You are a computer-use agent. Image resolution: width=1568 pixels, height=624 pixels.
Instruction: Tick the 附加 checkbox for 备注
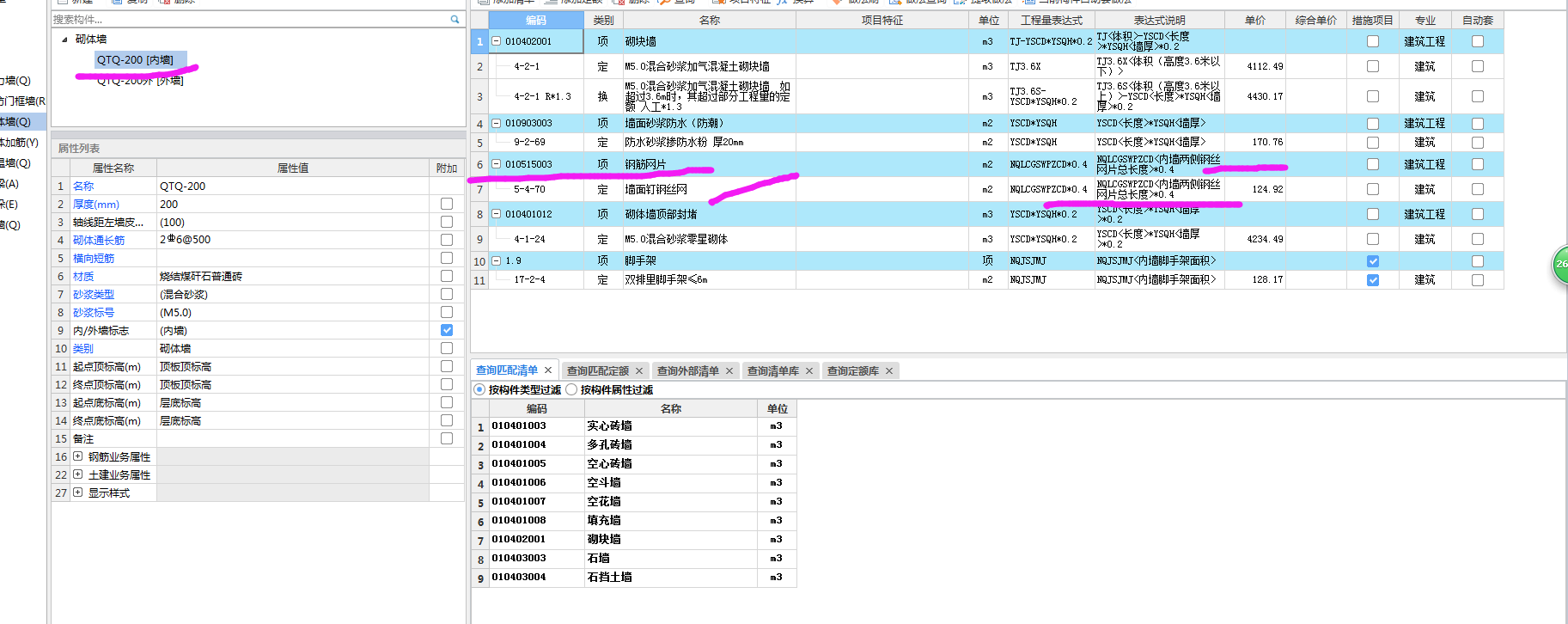(x=447, y=438)
